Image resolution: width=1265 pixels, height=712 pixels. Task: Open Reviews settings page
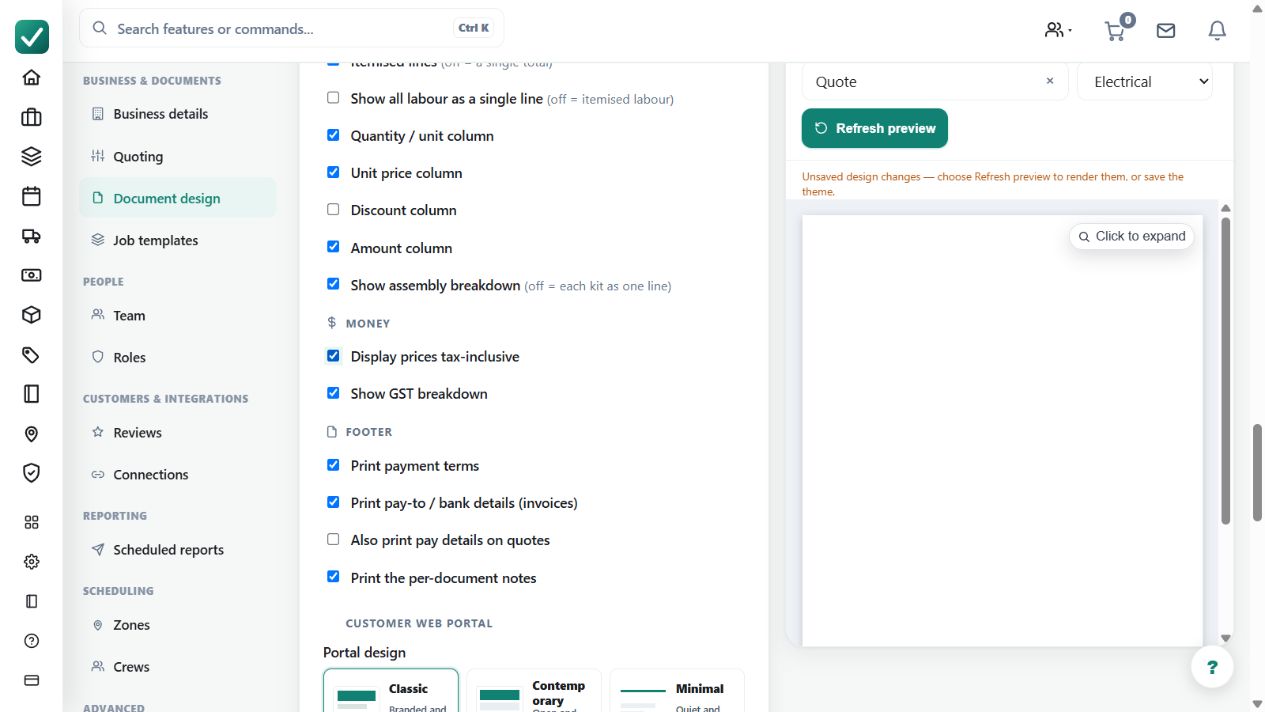177,432
